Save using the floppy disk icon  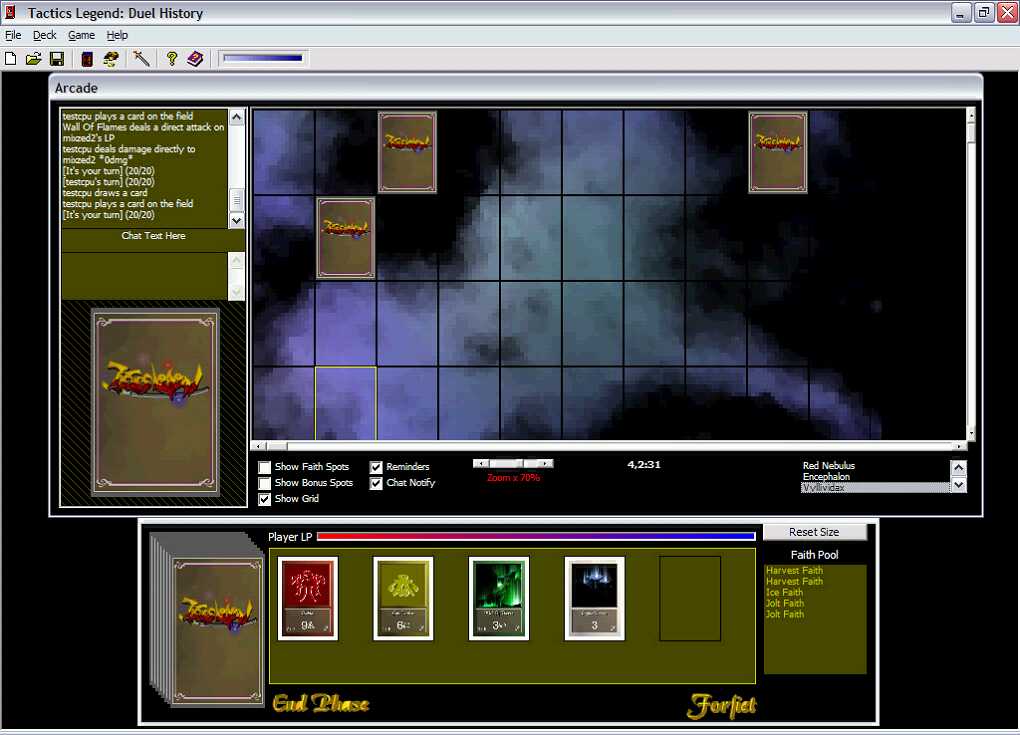click(x=56, y=59)
